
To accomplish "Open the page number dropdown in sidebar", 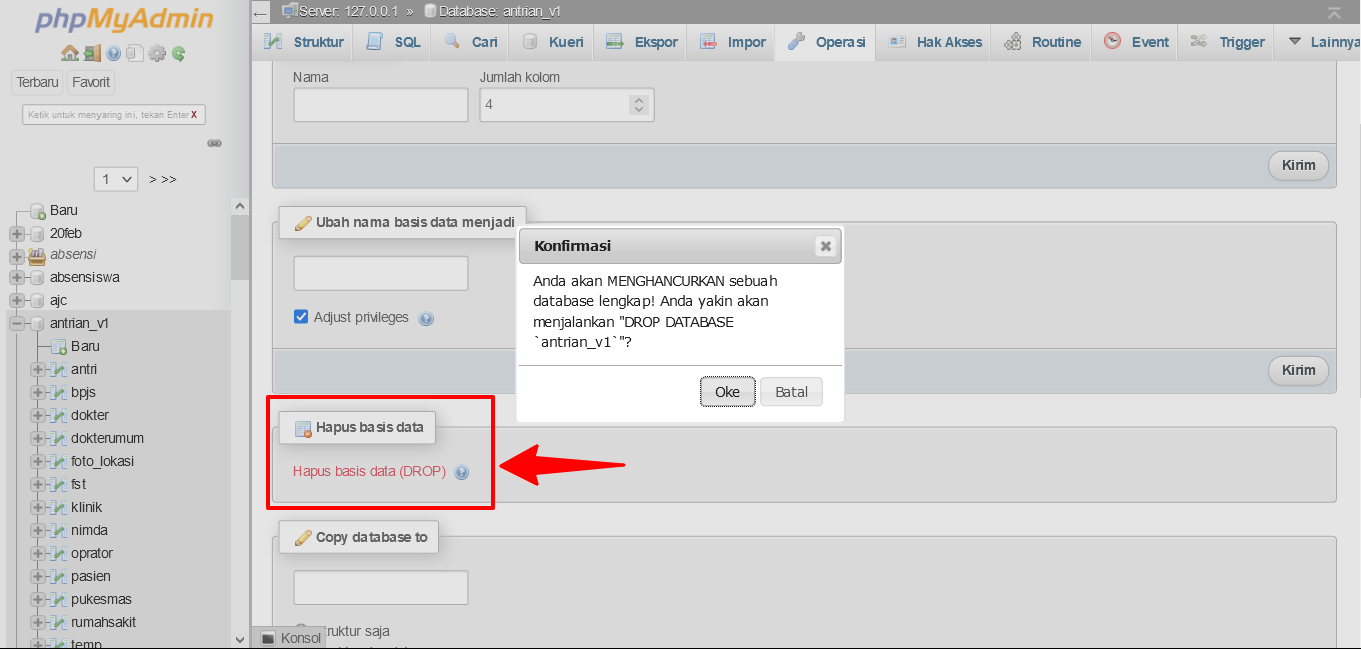I will 115,178.
